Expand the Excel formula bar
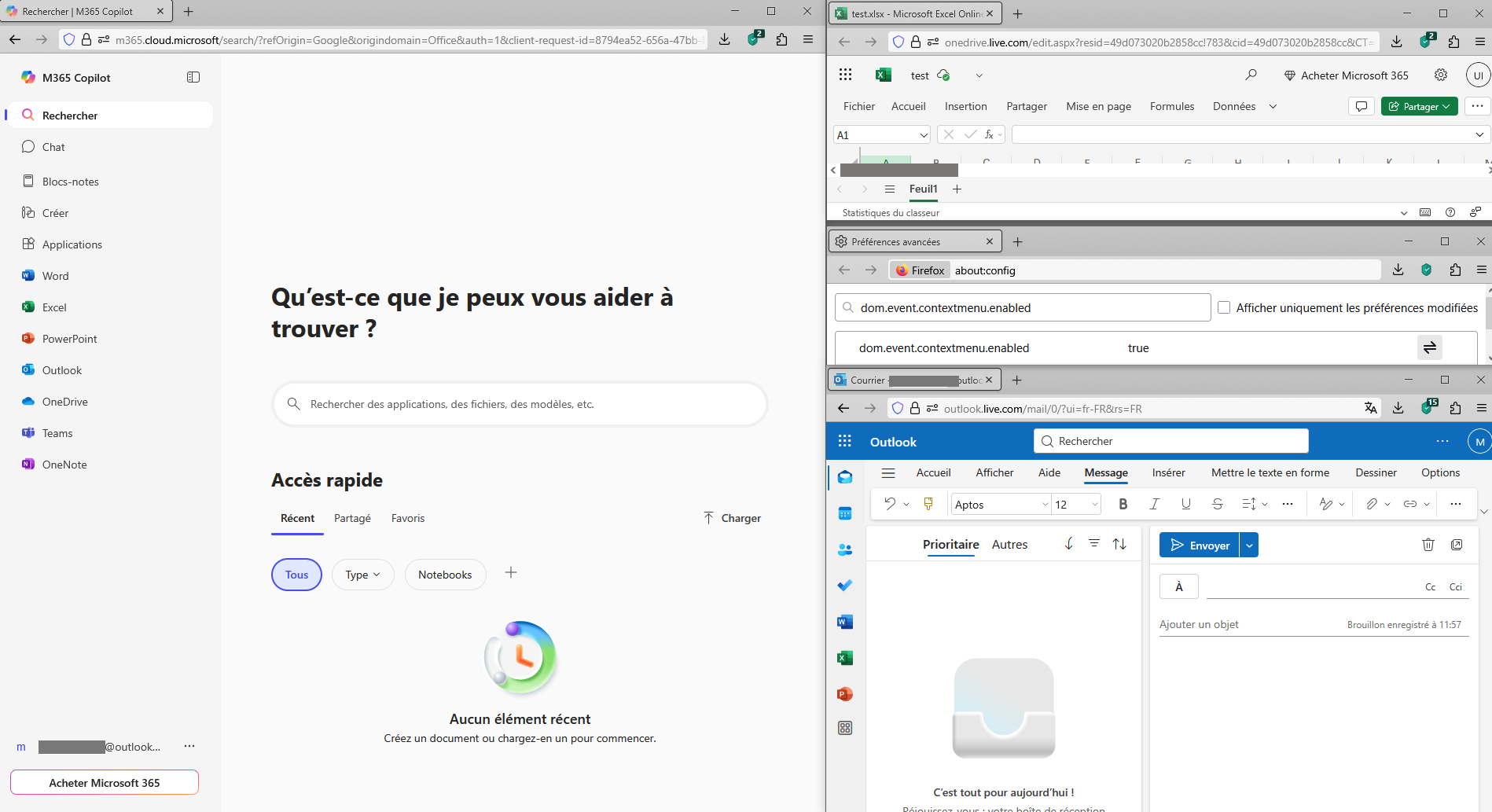This screenshot has height=812, width=1492. point(1479,135)
